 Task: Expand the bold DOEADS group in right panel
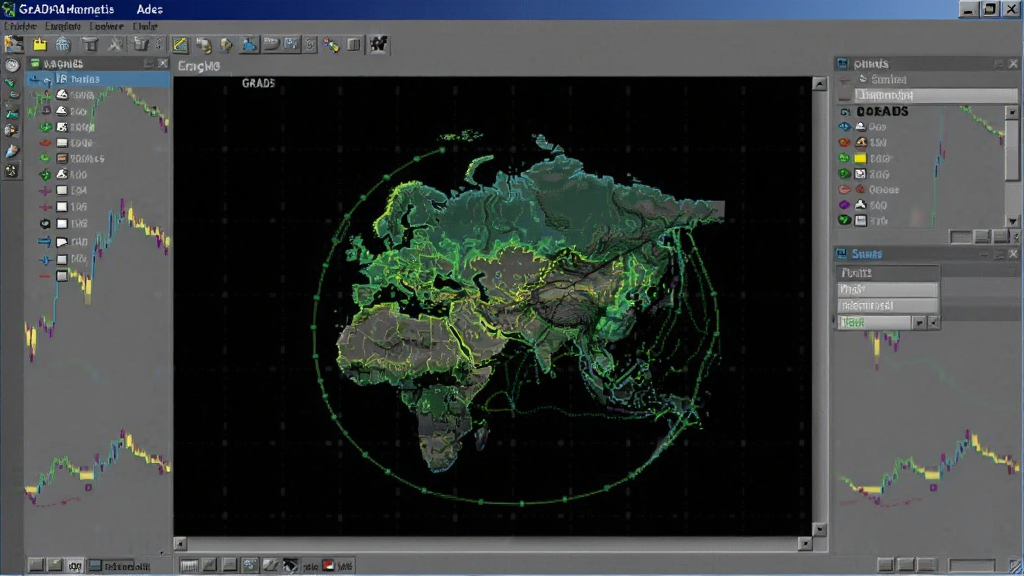coord(845,112)
